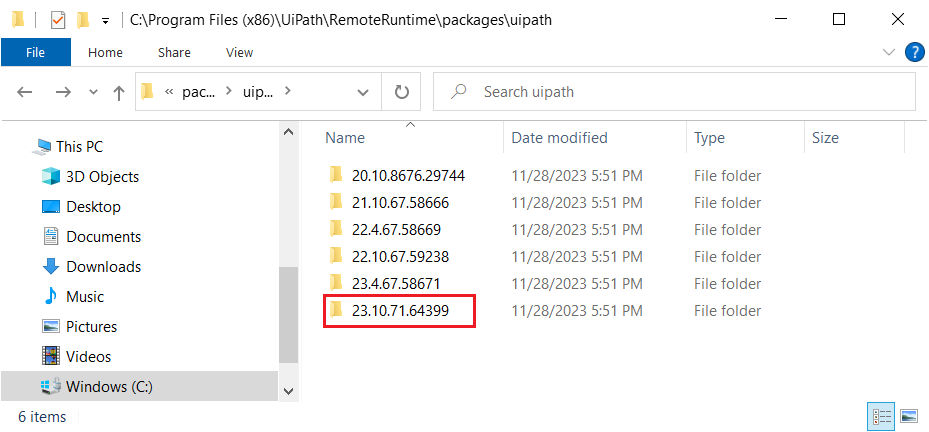Click the Refresh button in address bar
The image size is (929, 432).
(x=402, y=92)
